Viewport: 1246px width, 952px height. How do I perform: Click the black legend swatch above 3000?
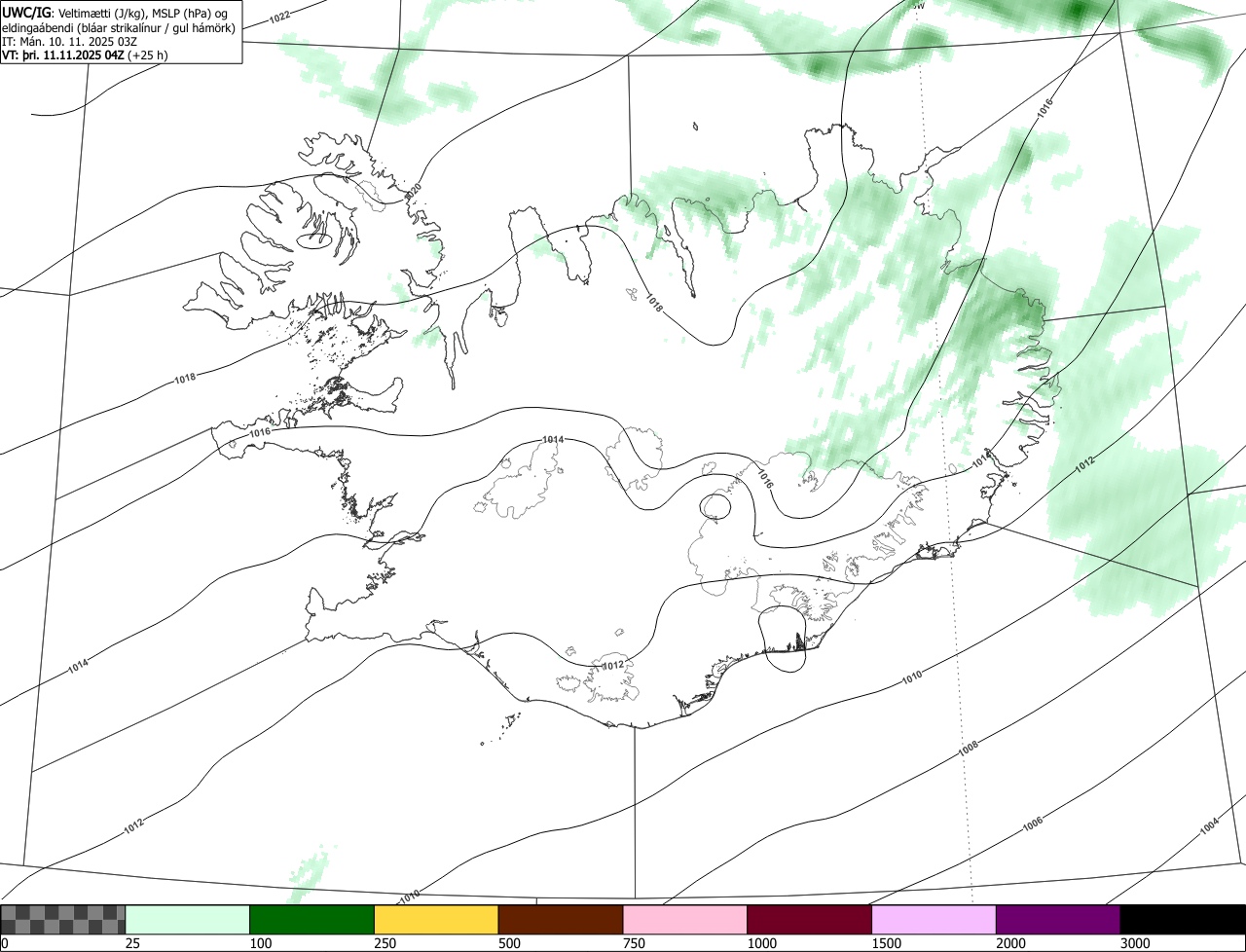(1183, 920)
